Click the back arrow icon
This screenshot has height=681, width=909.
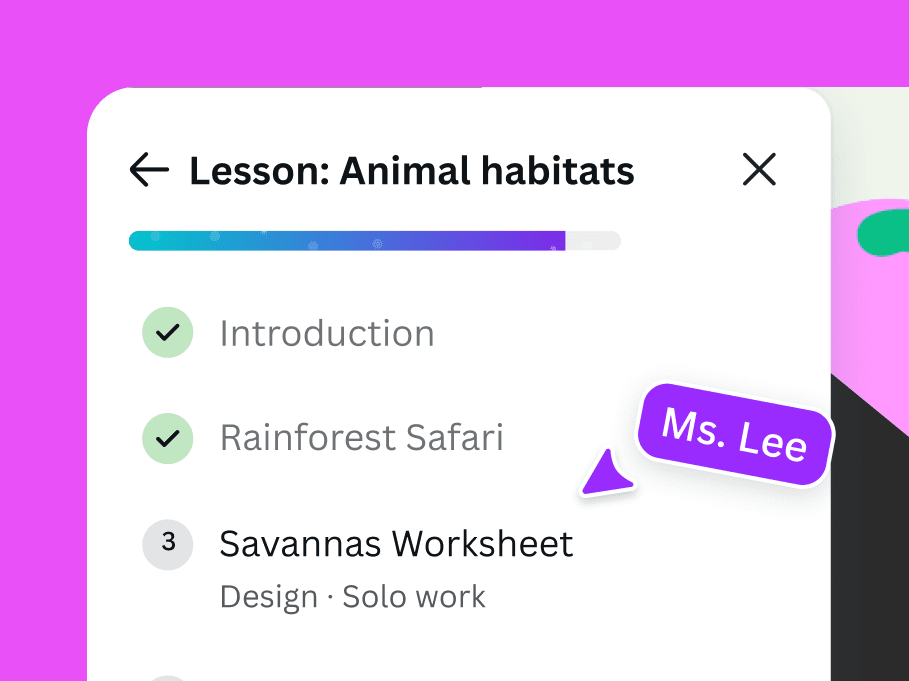click(x=148, y=170)
